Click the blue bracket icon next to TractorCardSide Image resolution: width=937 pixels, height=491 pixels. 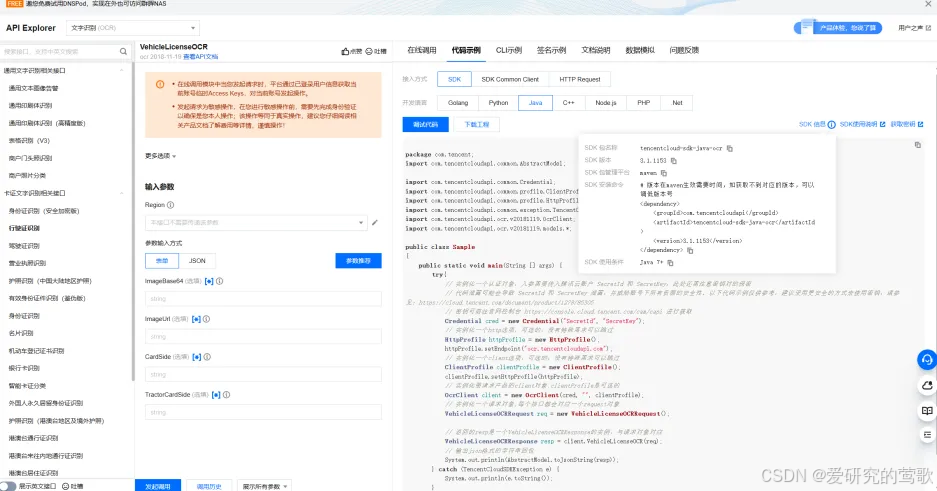coord(216,395)
